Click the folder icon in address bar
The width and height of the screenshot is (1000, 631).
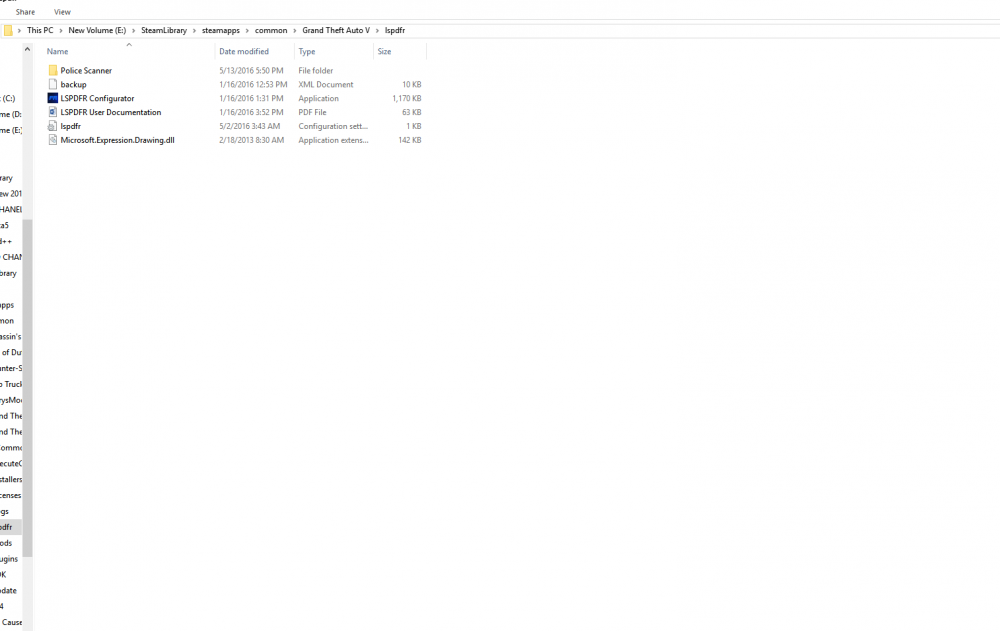point(8,31)
